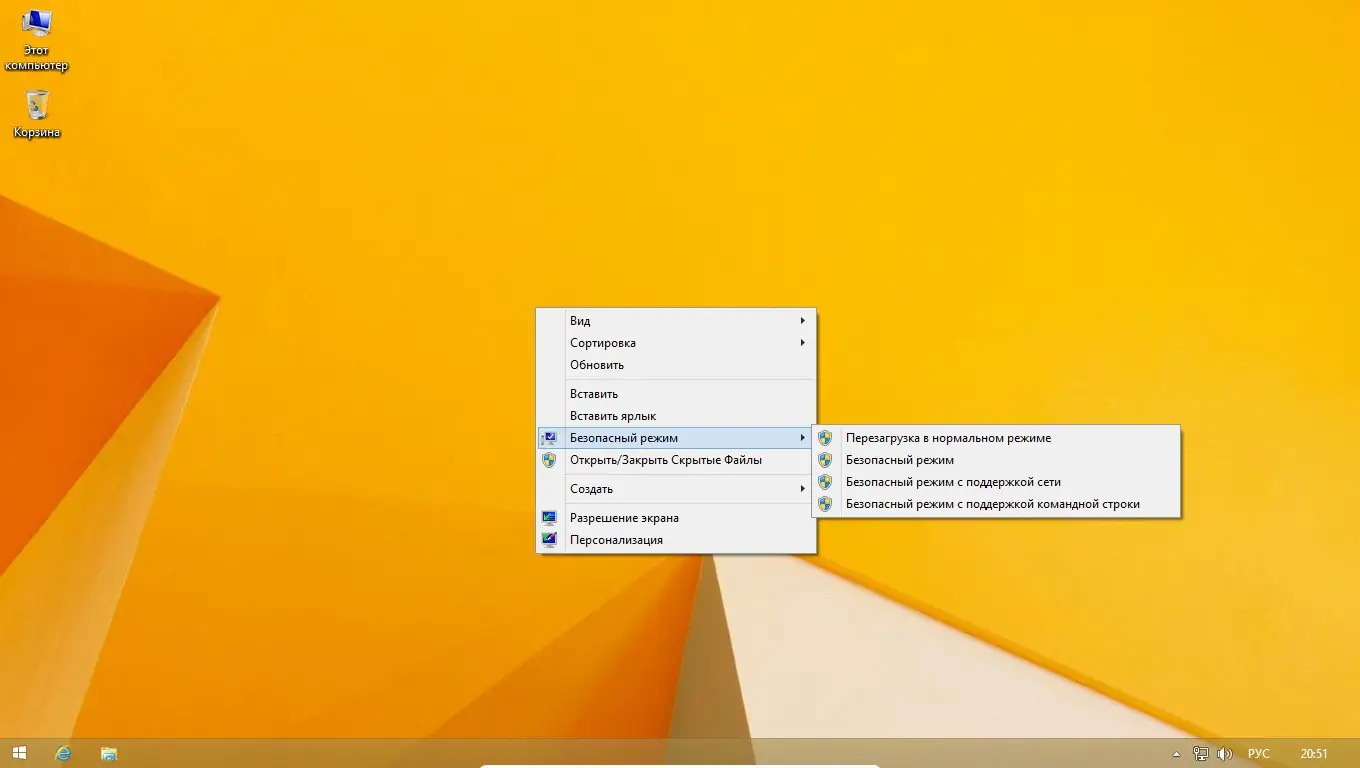Open Разрешение экрана from context menu
The width and height of the screenshot is (1360, 768).
tap(676, 518)
